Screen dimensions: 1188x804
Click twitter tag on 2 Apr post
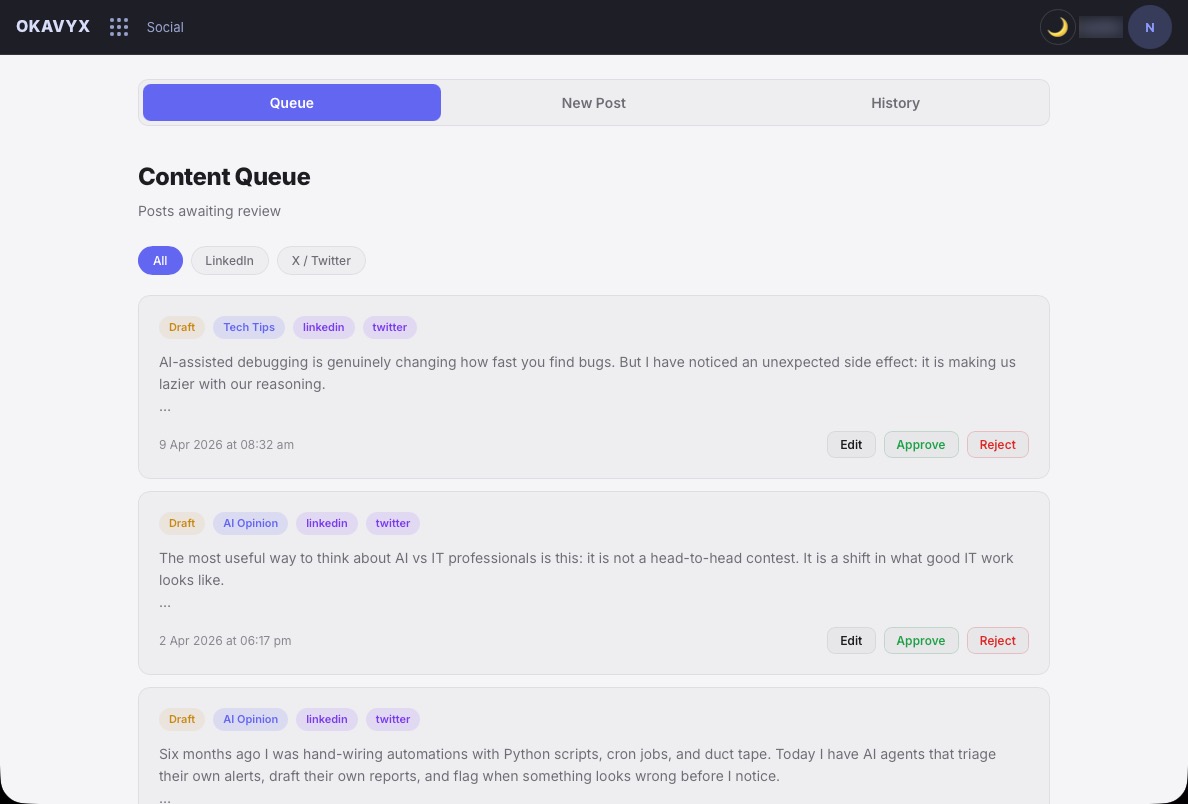(392, 524)
